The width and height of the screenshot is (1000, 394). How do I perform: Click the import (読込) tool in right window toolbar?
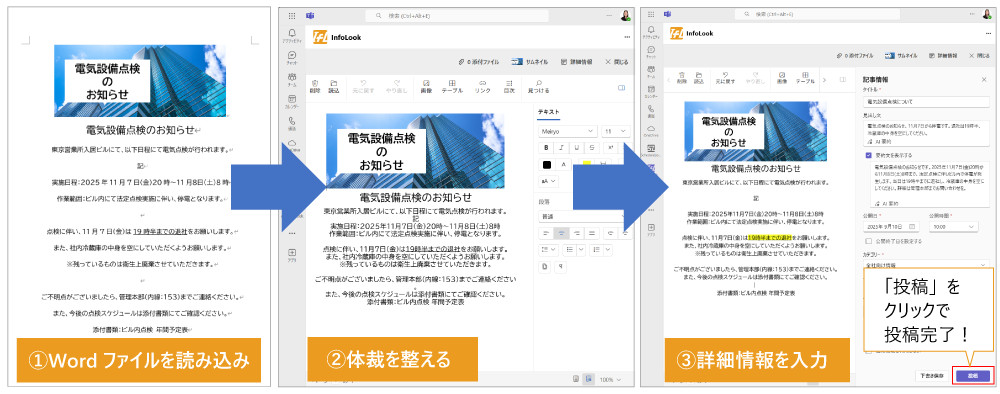pyautogui.click(x=699, y=77)
